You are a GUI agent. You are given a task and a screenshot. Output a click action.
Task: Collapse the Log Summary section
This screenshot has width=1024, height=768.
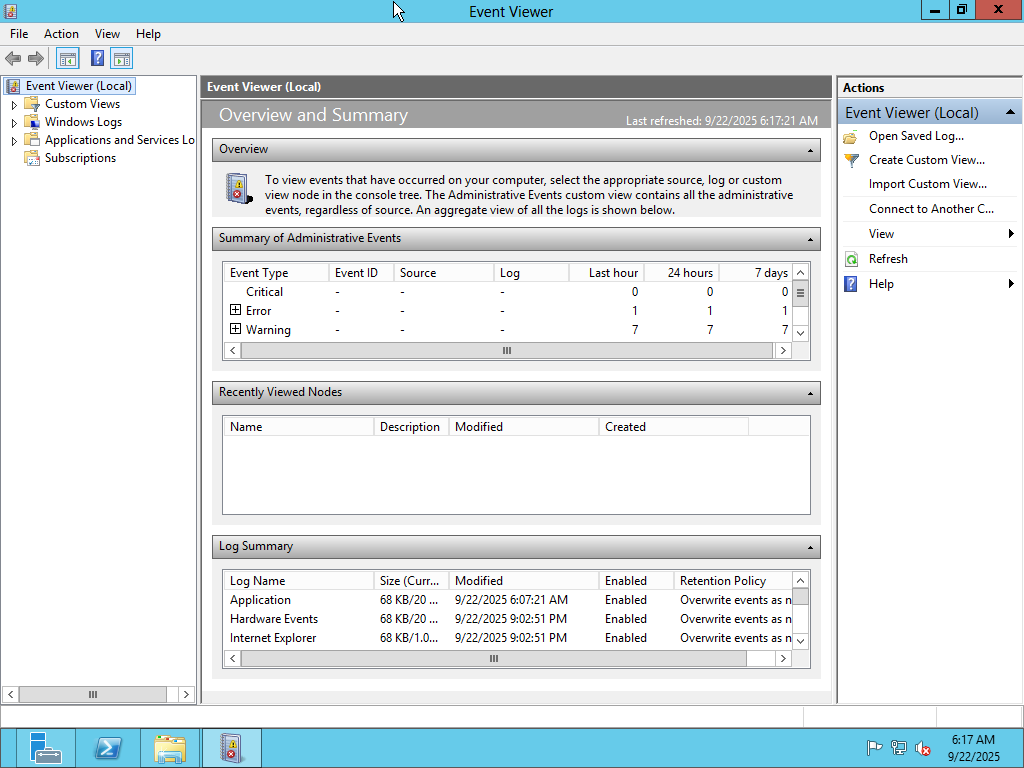(x=810, y=547)
